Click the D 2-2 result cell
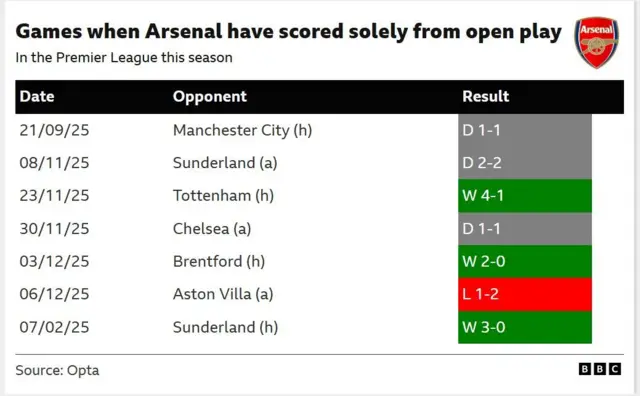The width and height of the screenshot is (640, 396). (x=525, y=163)
